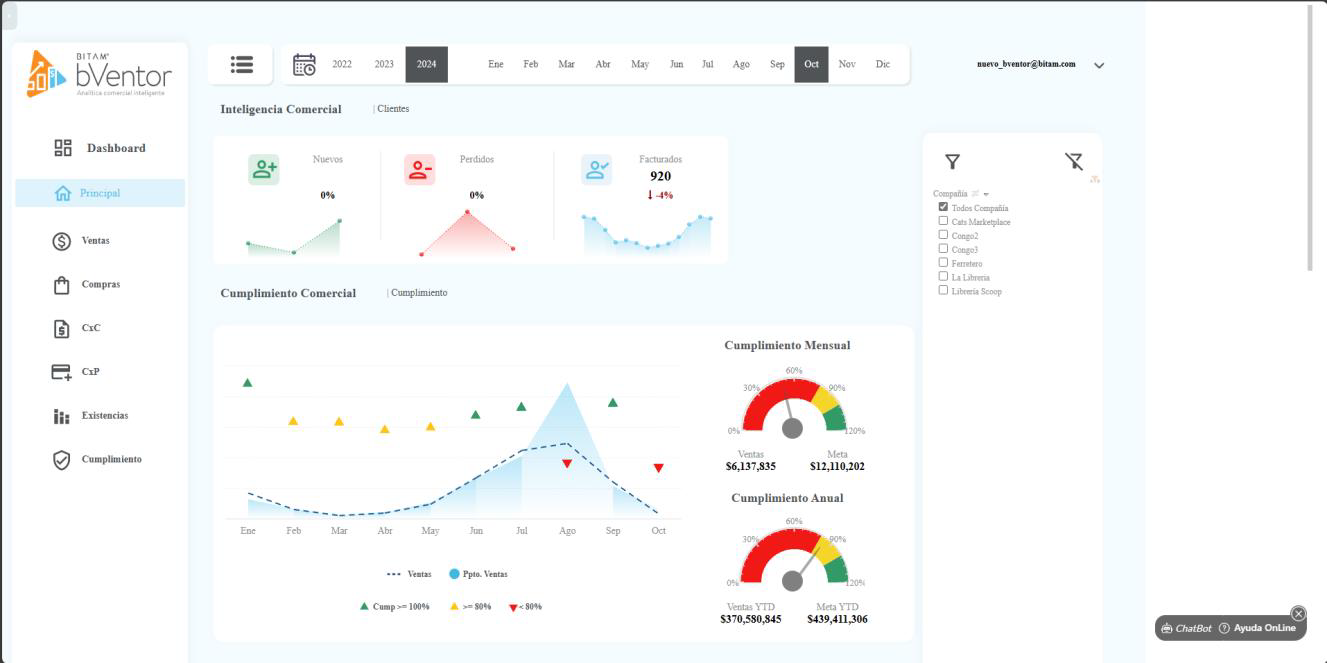Choose Abr in the month selector bar
Viewport: 1327px width, 663px height.
[603, 64]
